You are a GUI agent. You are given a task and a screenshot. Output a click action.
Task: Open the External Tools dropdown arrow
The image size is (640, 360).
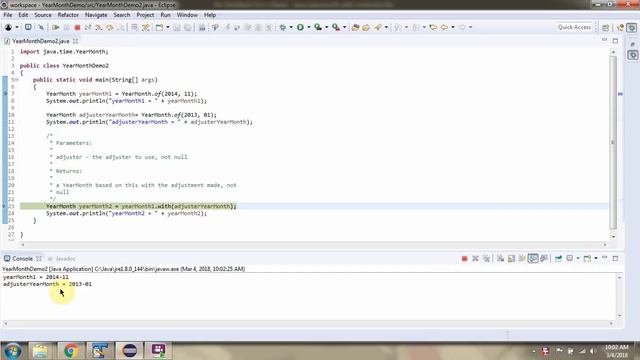point(345,27)
